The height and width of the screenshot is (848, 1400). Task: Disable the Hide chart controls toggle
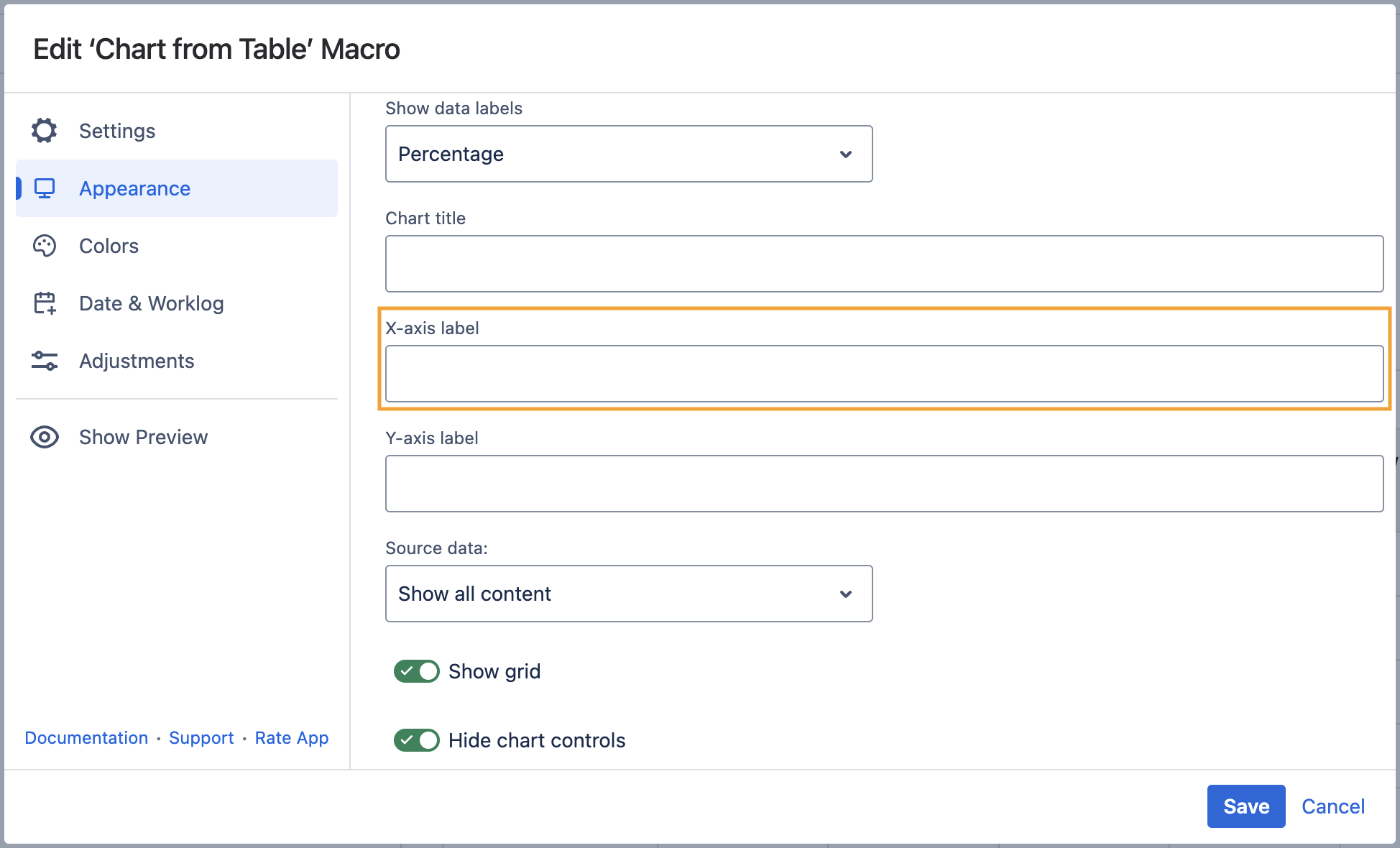[416, 740]
